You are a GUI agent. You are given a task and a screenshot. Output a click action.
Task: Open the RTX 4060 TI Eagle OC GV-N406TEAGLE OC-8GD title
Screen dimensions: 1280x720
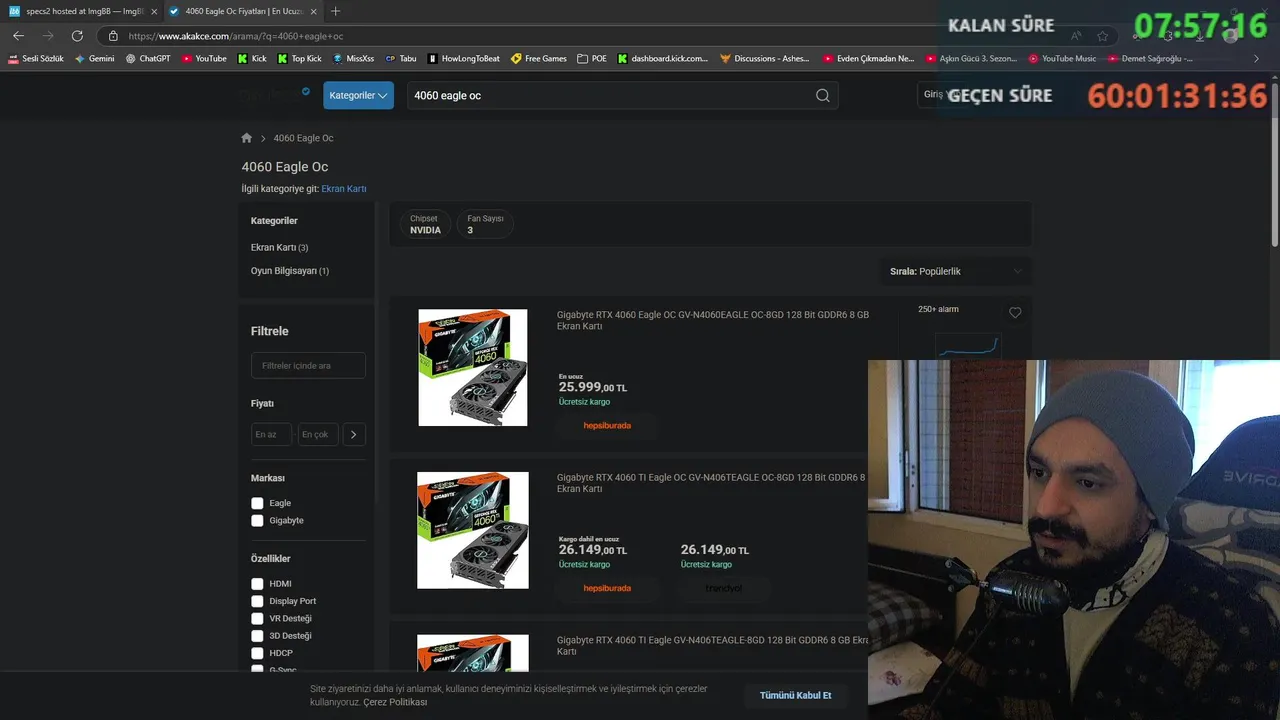click(x=712, y=483)
